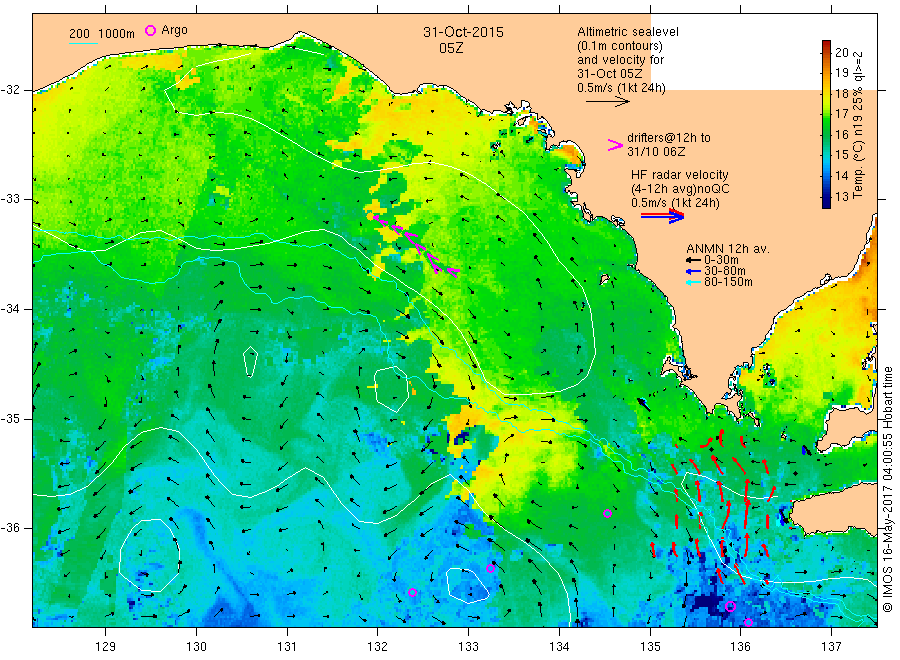Click the red and blue HF radar scale arrow
The width and height of the screenshot is (900, 660).
click(662, 216)
